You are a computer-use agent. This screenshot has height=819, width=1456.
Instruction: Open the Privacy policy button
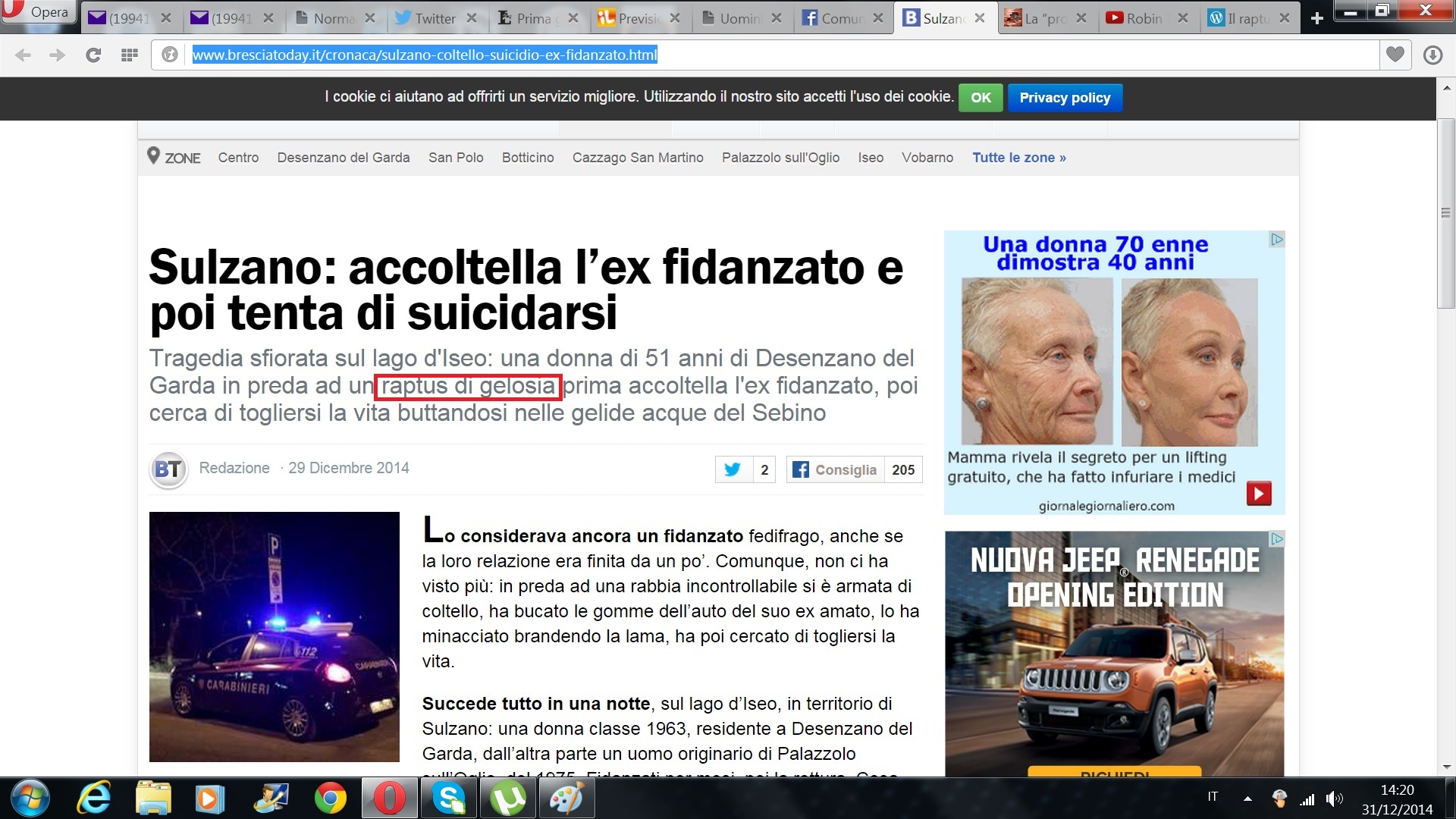pos(1065,98)
